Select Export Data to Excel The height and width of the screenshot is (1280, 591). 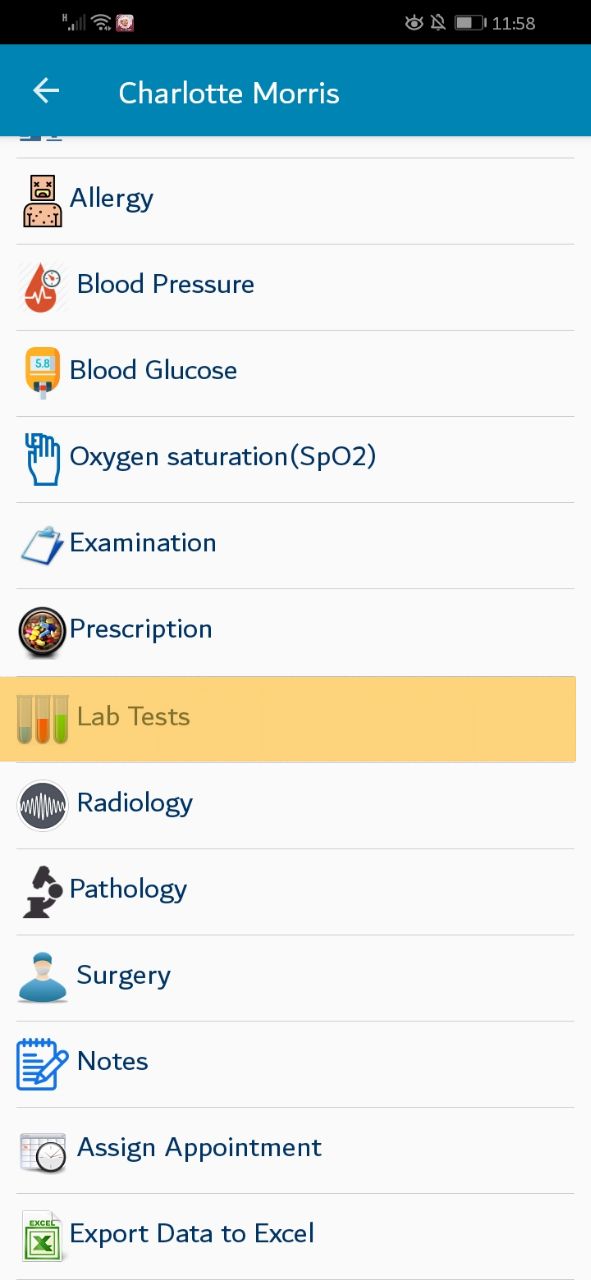tap(296, 1236)
